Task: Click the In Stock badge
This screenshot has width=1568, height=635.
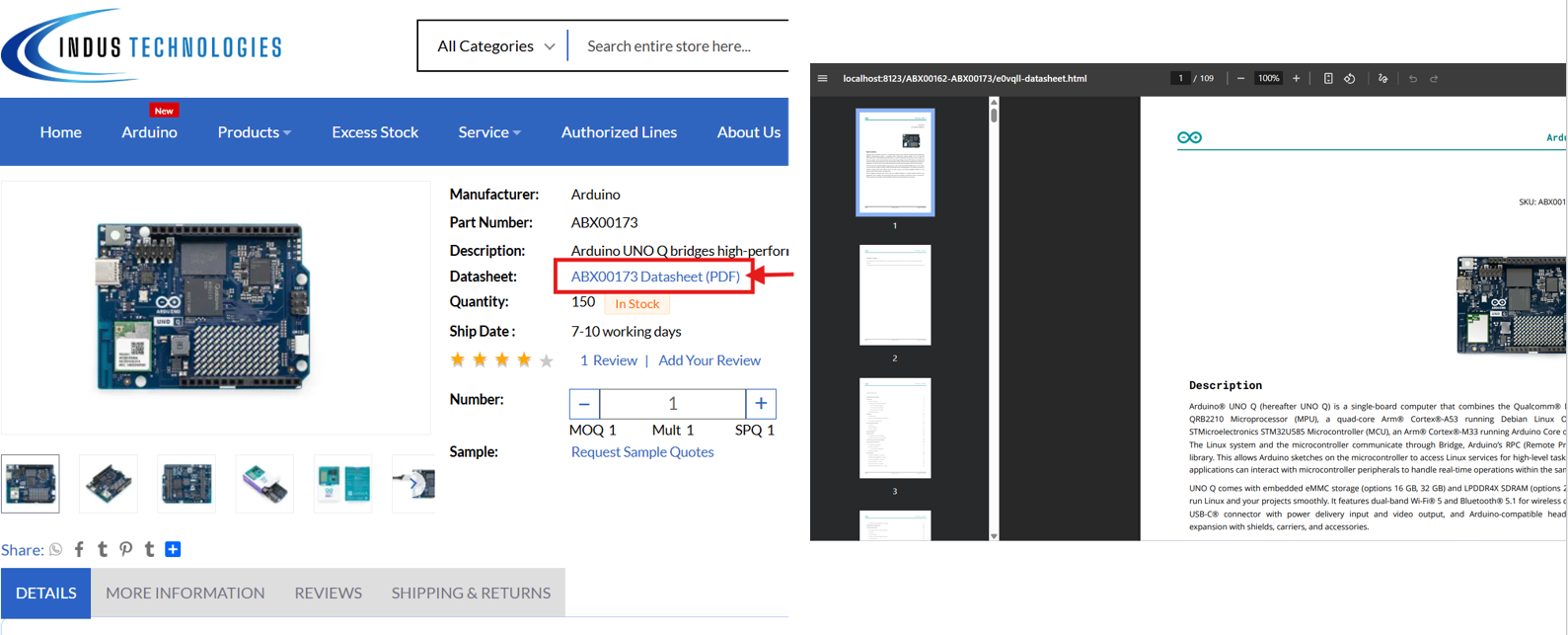Action: [x=636, y=304]
